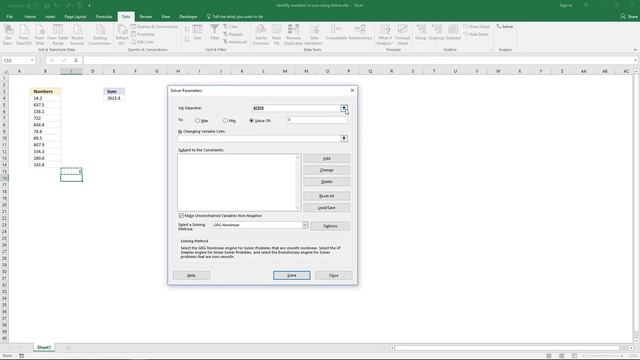Open Queries & Connections pane

click(154, 27)
